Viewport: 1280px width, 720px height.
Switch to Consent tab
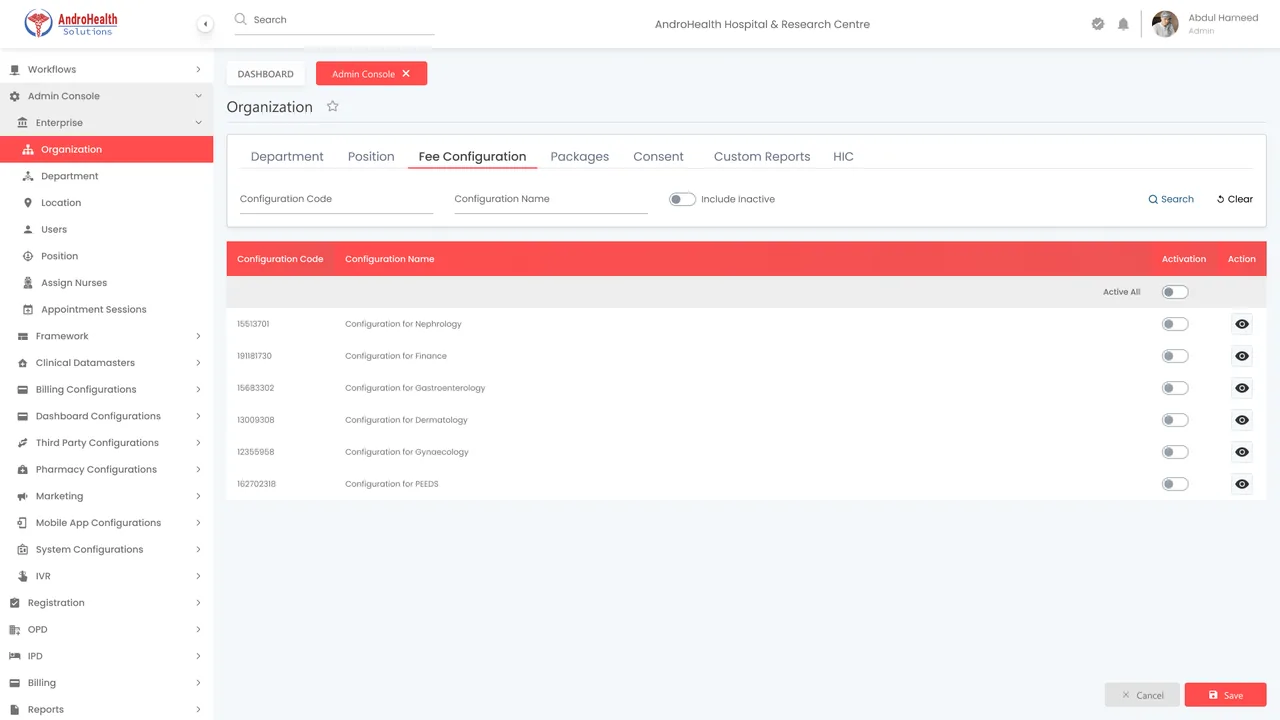tap(658, 156)
